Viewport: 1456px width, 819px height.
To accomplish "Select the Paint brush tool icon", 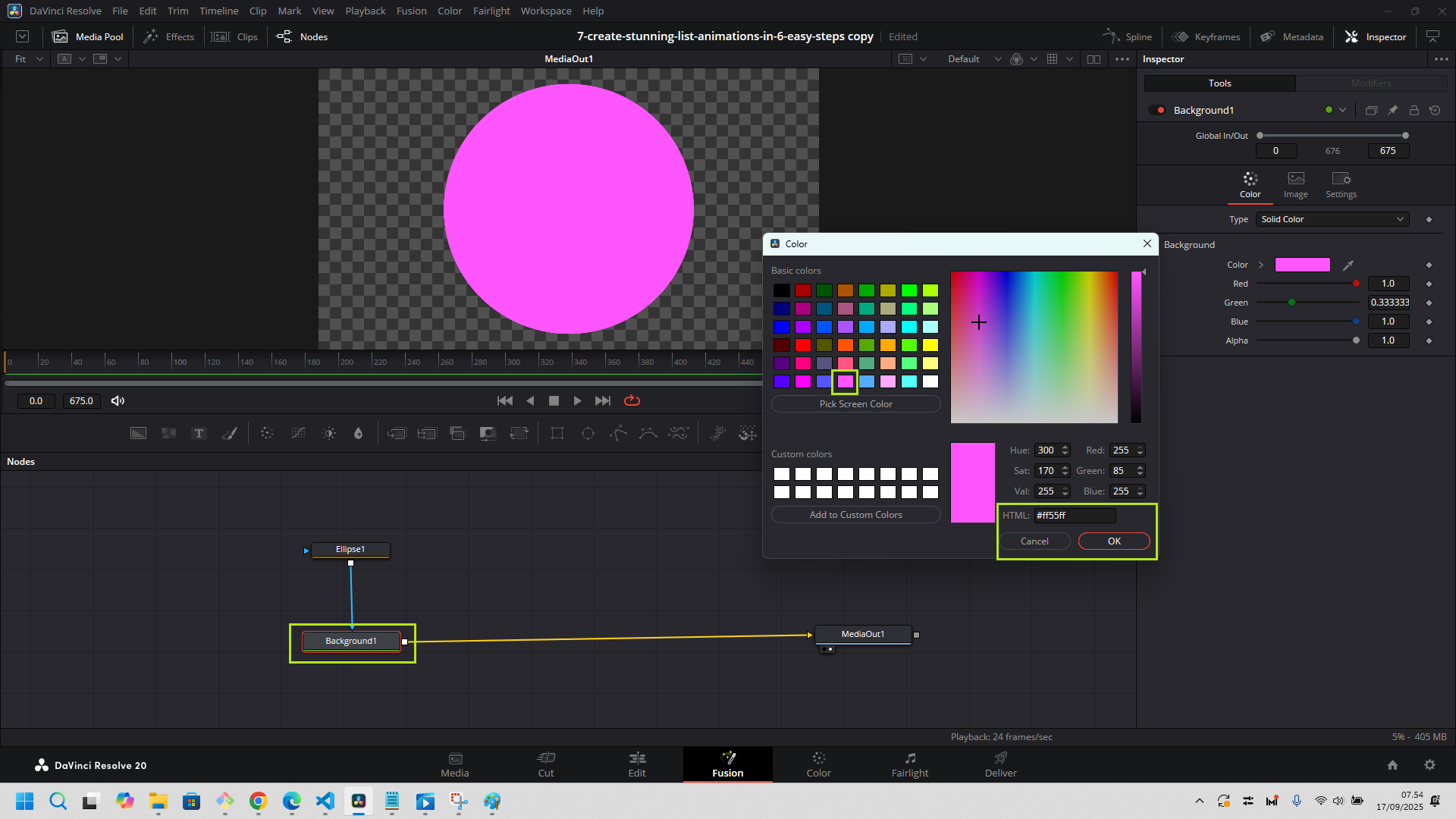I will (x=229, y=434).
